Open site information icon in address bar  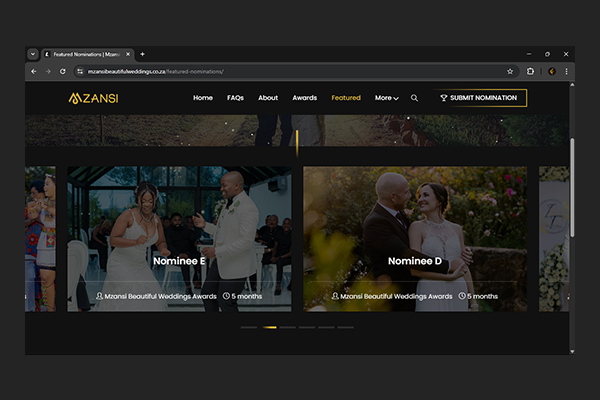tap(80, 72)
